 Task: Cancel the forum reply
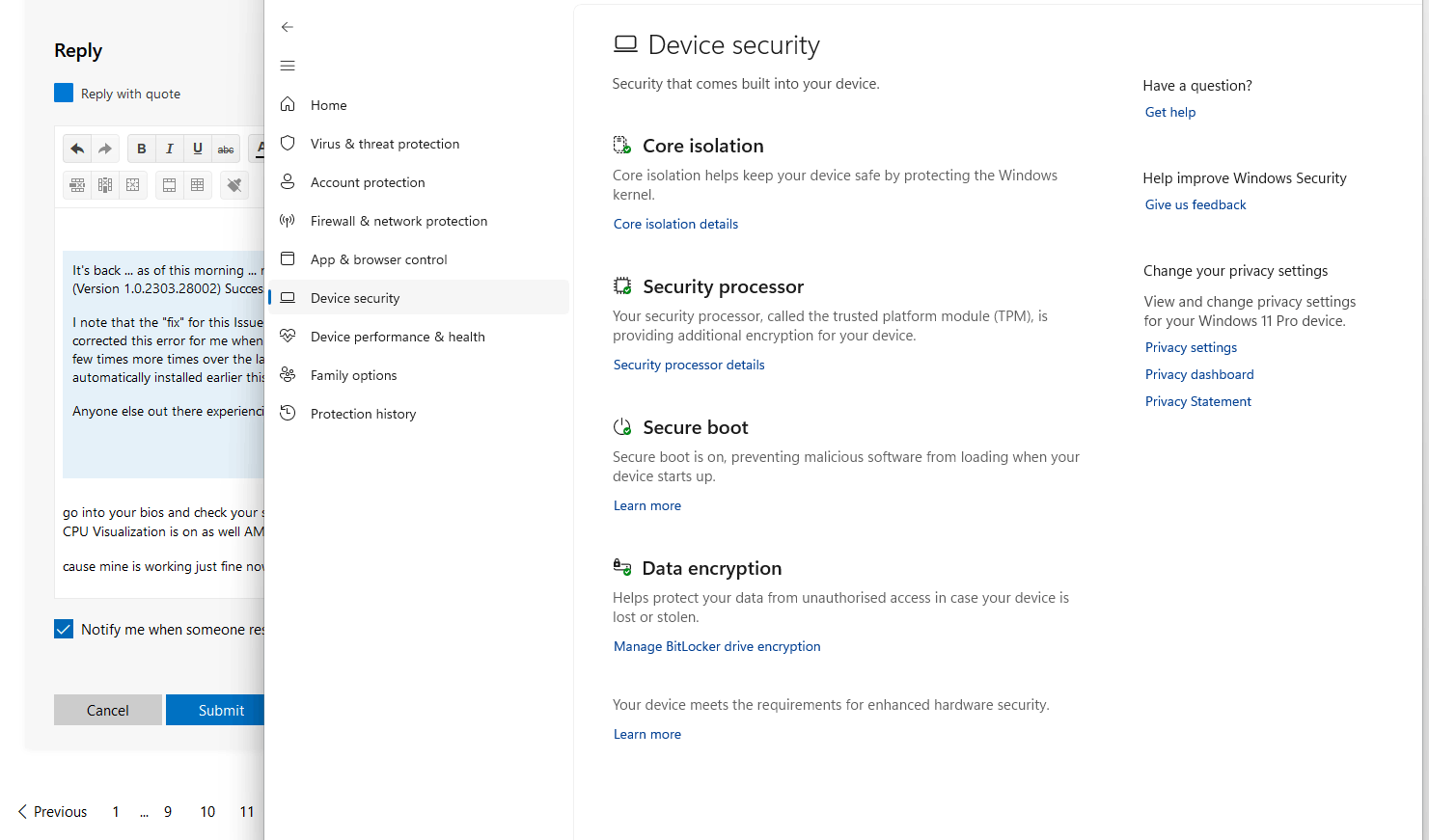pyautogui.click(x=108, y=710)
